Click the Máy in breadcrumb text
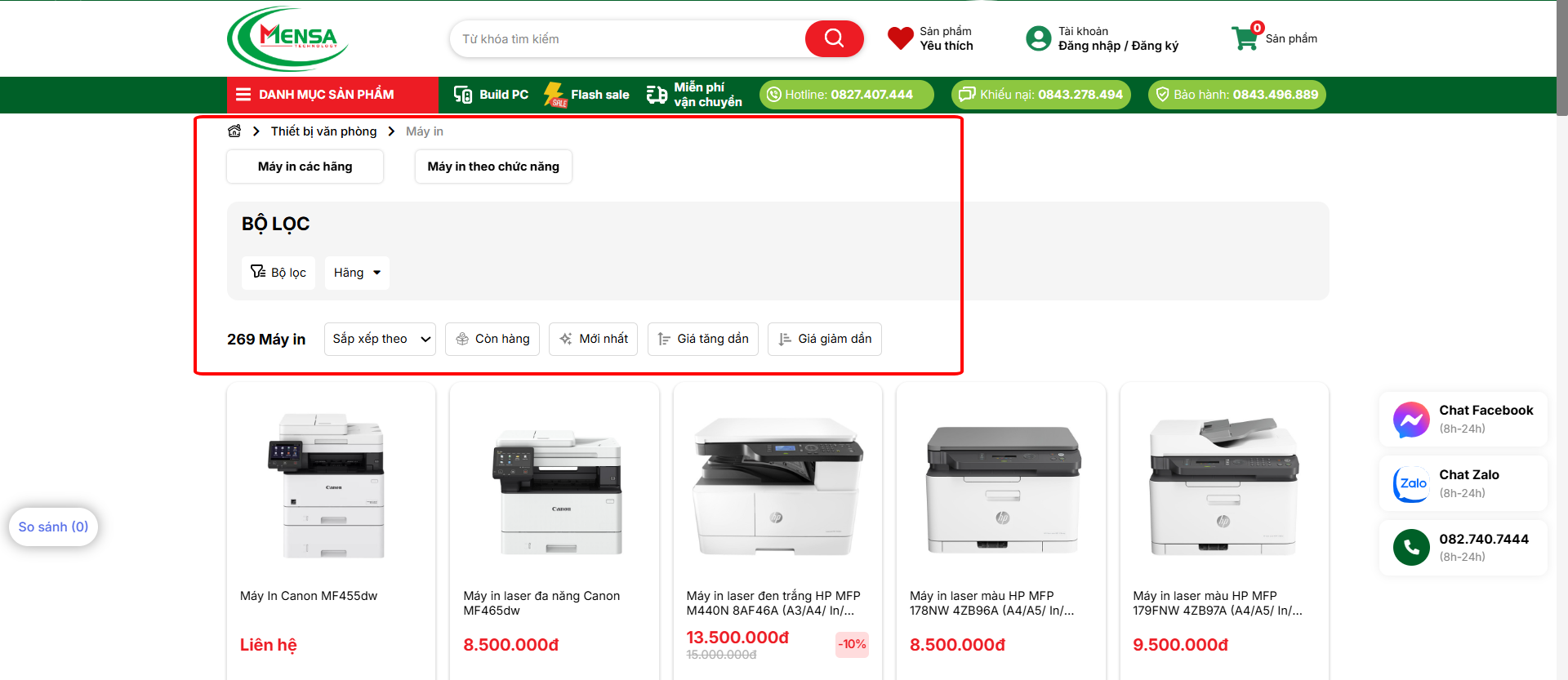This screenshot has width=1568, height=680. pos(425,131)
